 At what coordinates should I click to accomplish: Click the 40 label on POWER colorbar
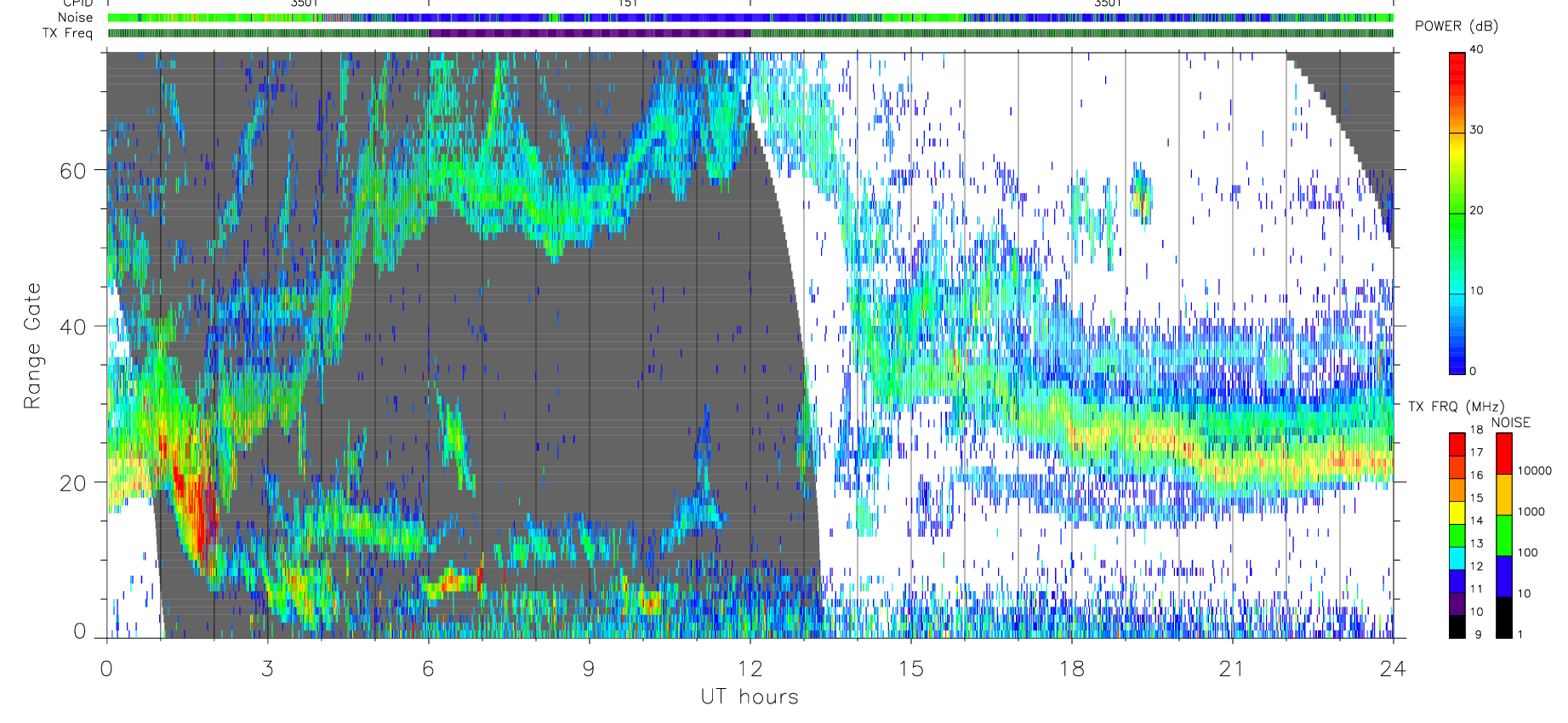pyautogui.click(x=1476, y=49)
